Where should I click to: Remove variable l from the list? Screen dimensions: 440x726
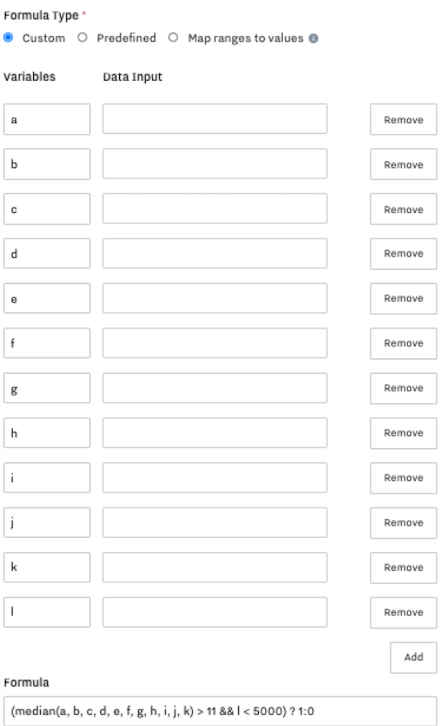tap(403, 613)
